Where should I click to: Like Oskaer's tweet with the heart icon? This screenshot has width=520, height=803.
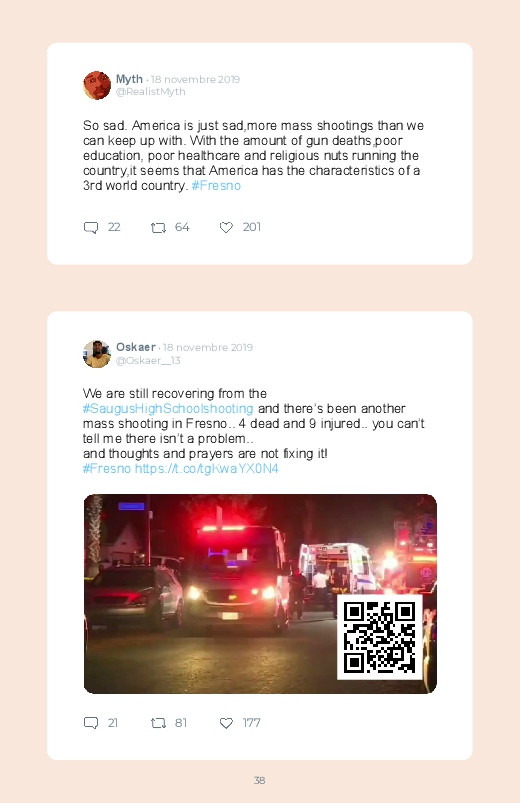[x=226, y=723]
